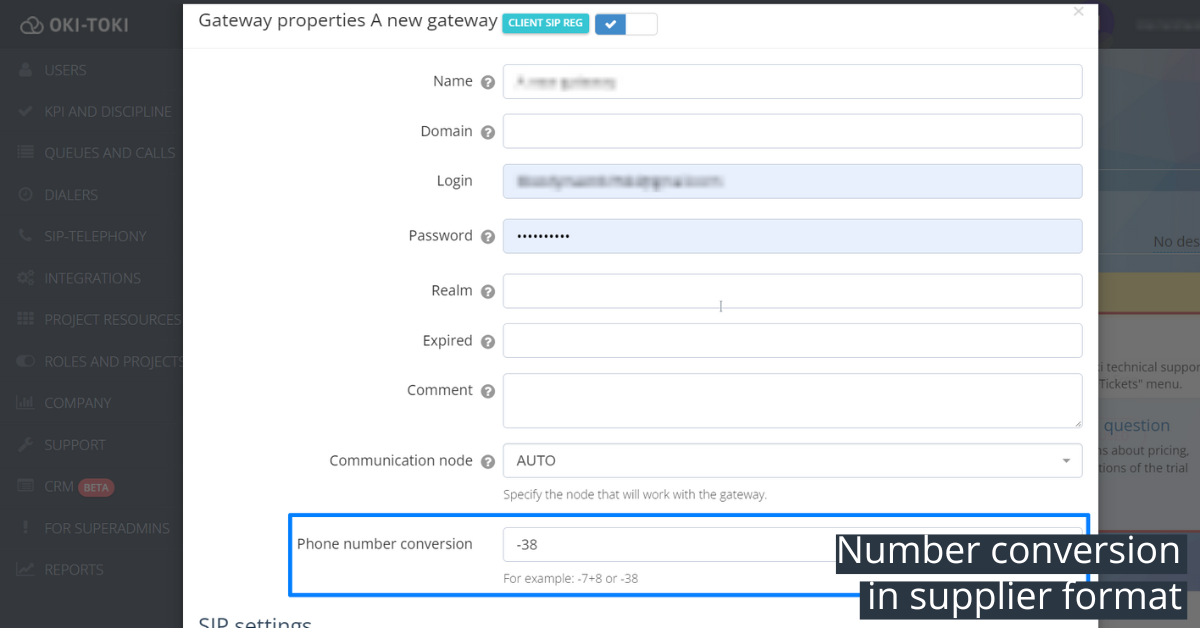Open the Communication node dropdown

(x=792, y=461)
